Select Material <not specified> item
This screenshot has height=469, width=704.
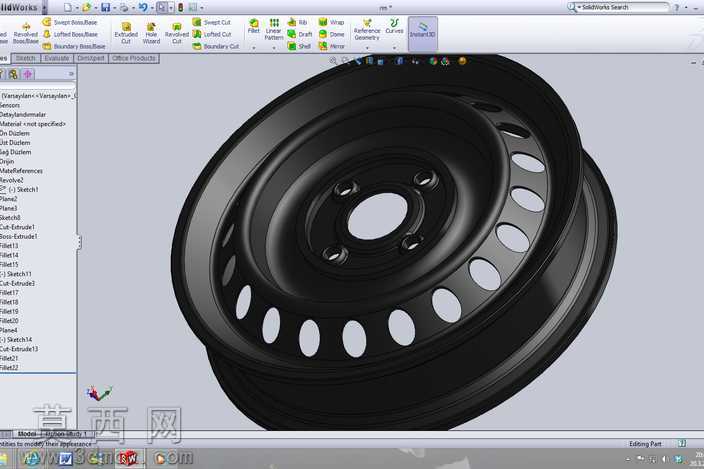coord(33,124)
